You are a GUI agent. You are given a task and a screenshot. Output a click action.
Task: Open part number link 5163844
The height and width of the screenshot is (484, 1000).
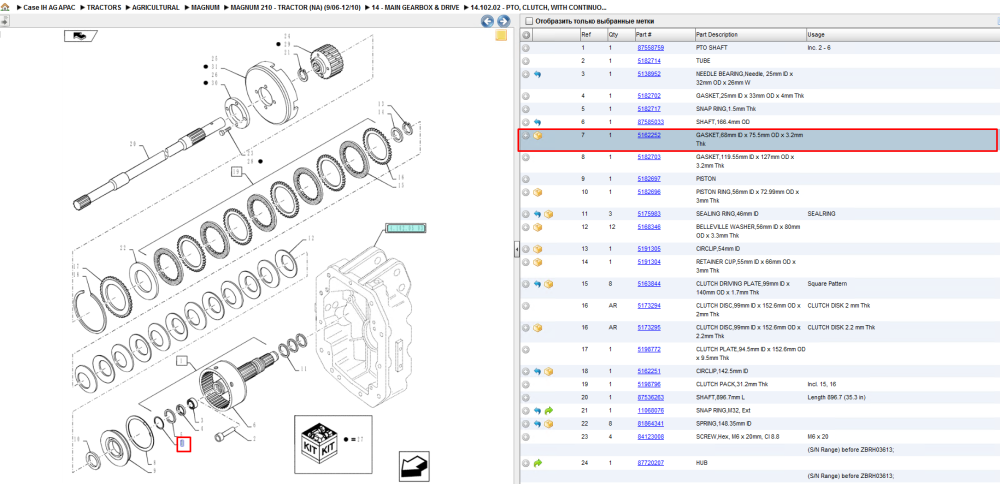(649, 284)
